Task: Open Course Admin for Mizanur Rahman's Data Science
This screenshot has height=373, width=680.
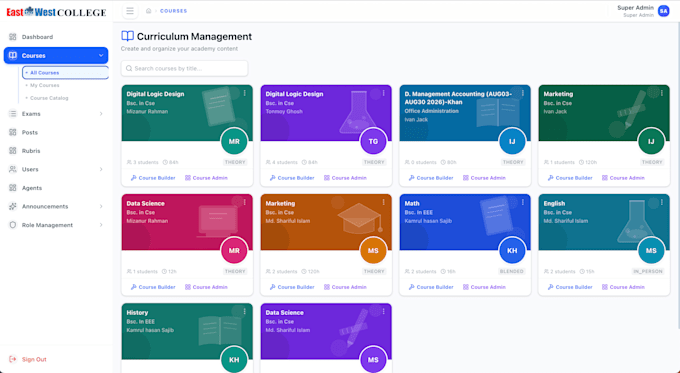Action: pos(206,287)
